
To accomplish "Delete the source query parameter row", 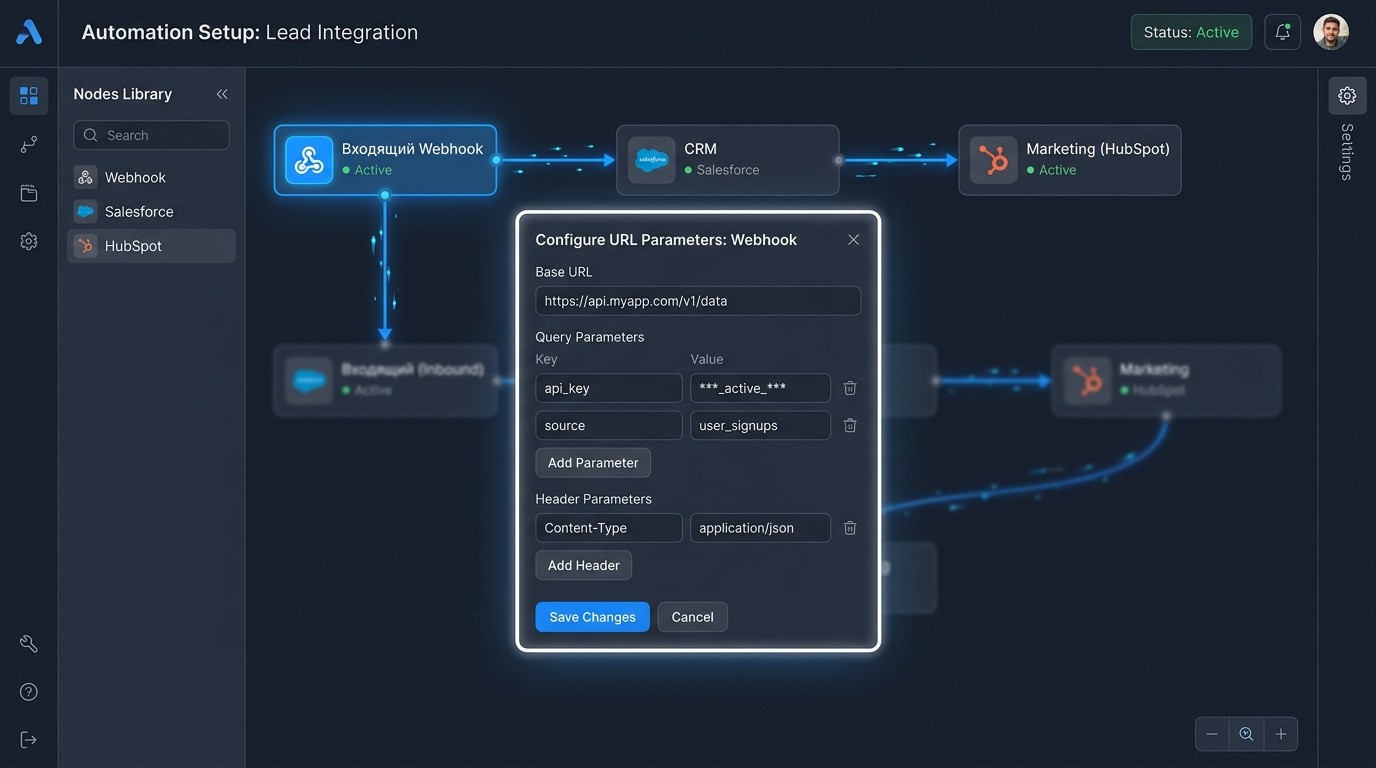I will click(x=850, y=425).
